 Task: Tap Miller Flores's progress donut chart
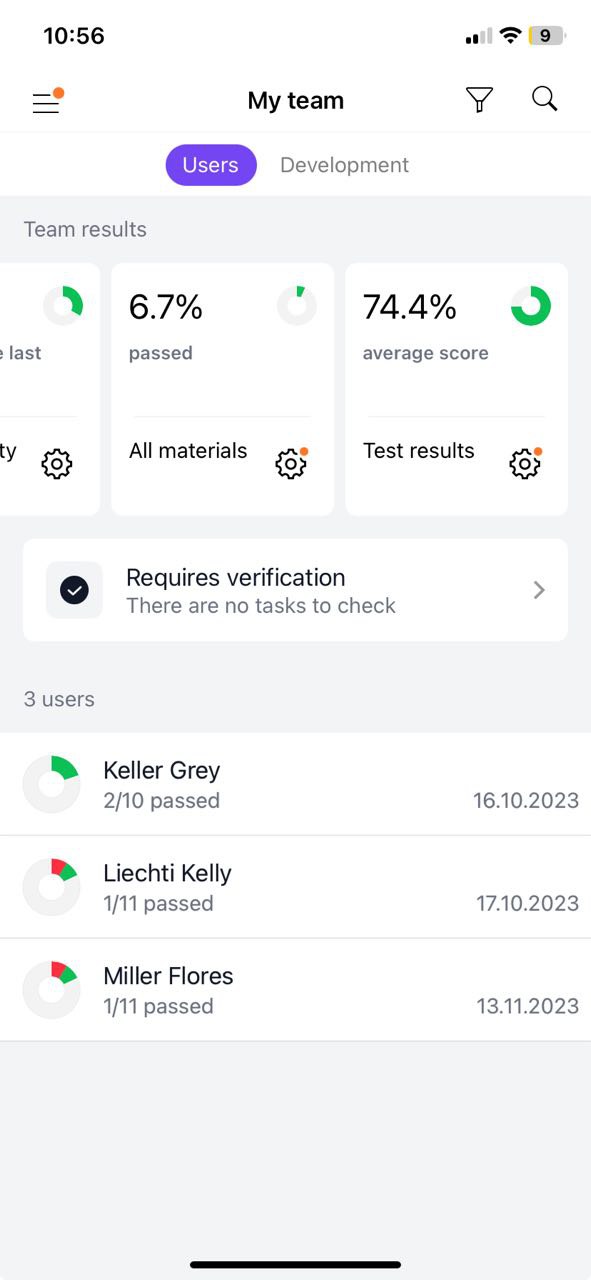51,990
